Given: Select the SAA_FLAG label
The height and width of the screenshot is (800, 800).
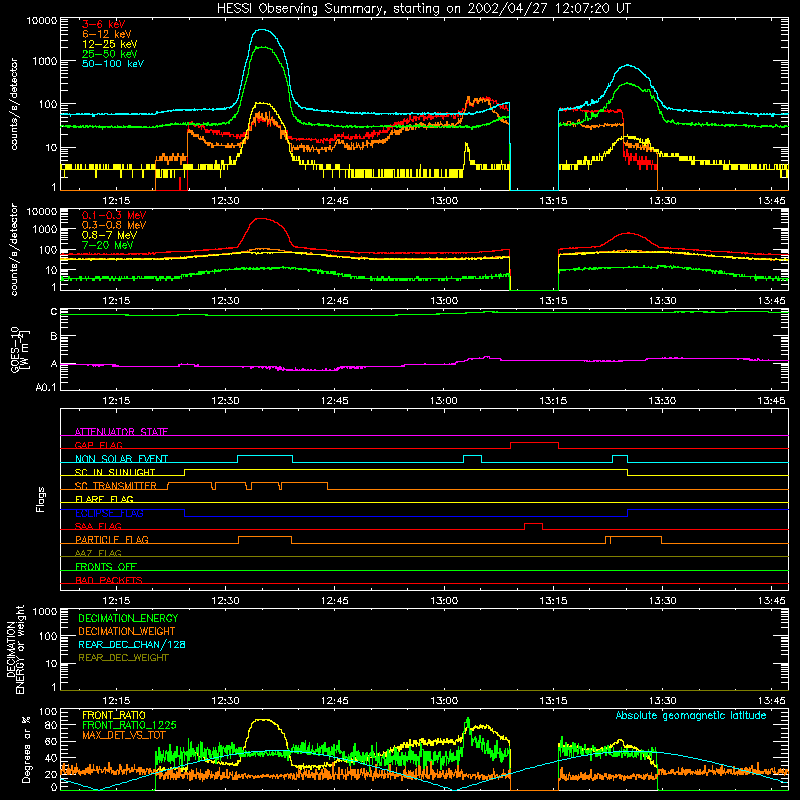Looking at the screenshot, I should pos(98,527).
